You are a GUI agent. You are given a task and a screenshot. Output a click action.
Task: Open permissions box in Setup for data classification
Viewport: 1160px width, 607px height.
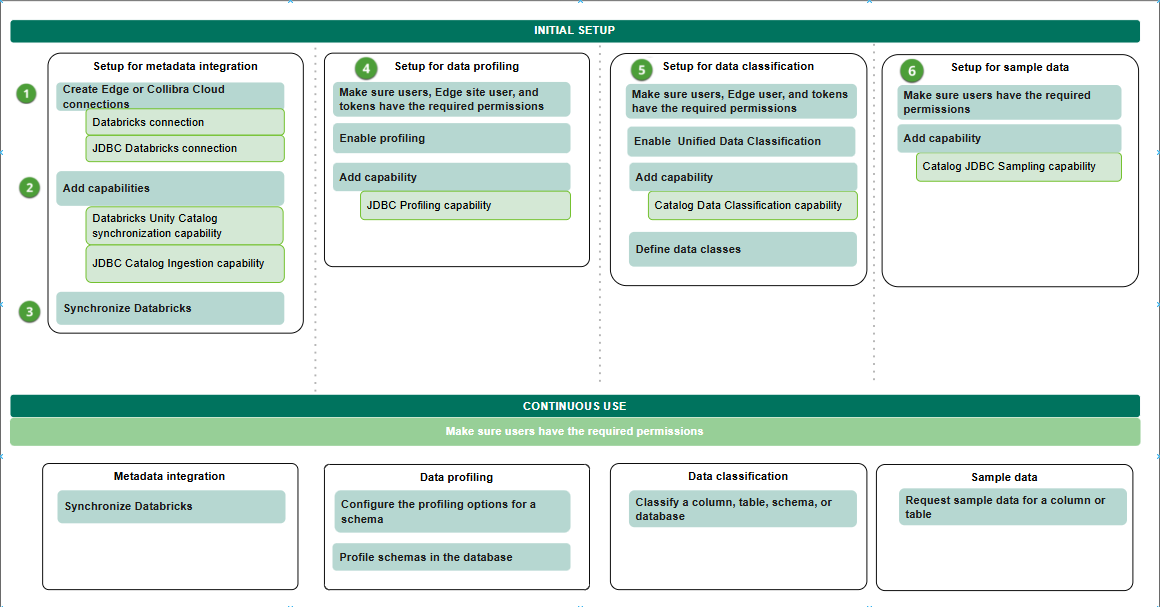[x=741, y=101]
